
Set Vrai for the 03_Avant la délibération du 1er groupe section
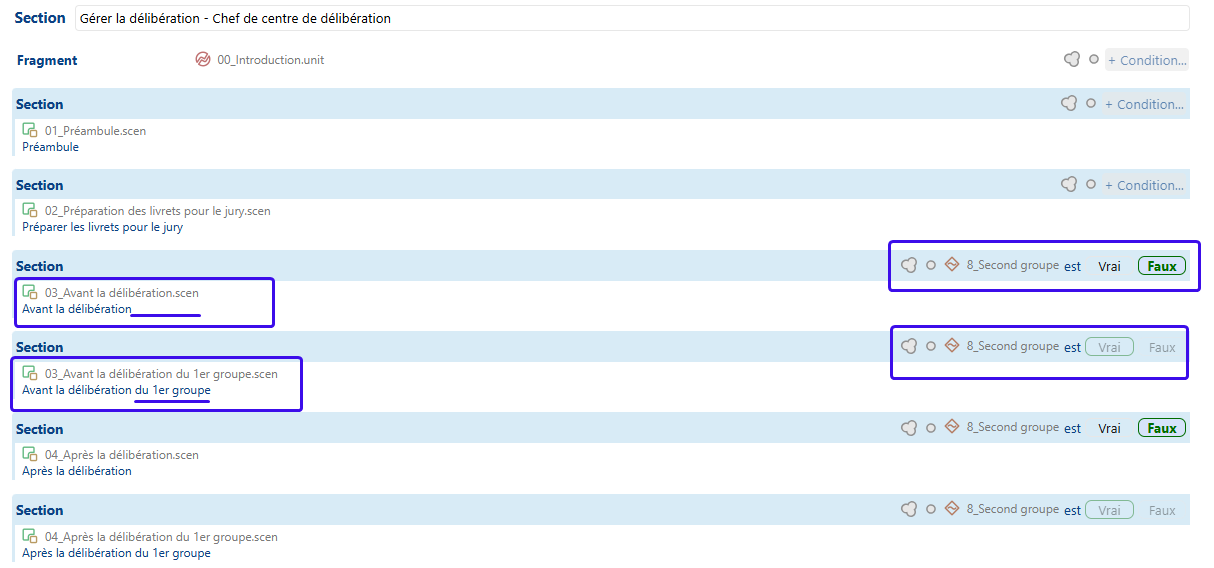(1109, 347)
